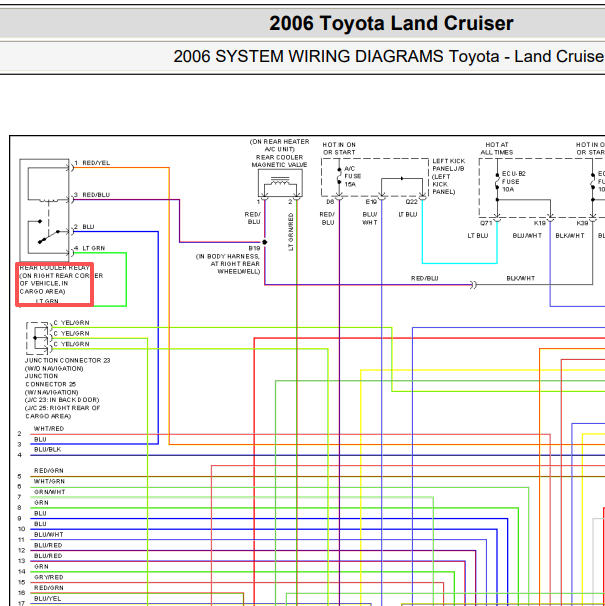Click the "BLU/YEL" label on wire 17
Image resolution: width=605 pixels, height=606 pixels.
pyautogui.click(x=48, y=599)
